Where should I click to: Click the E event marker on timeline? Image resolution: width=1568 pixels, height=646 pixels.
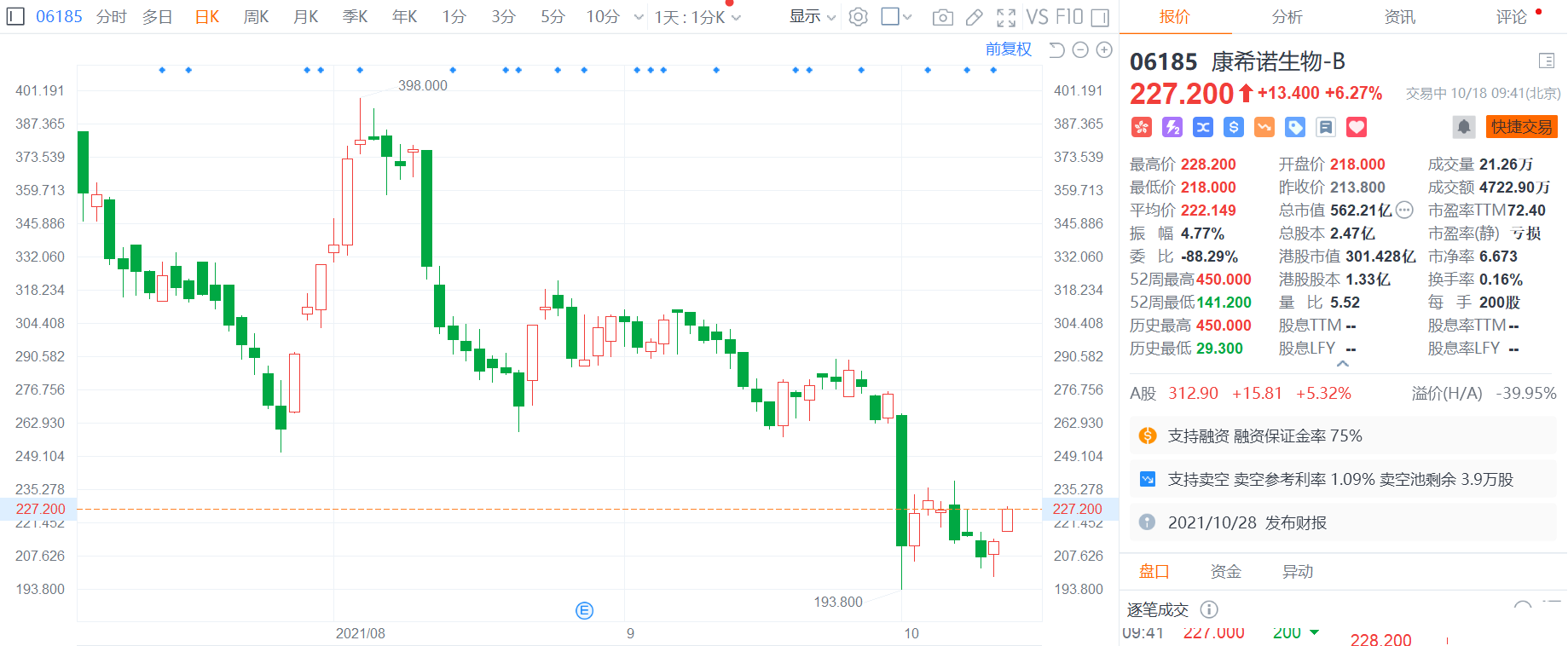coord(584,610)
